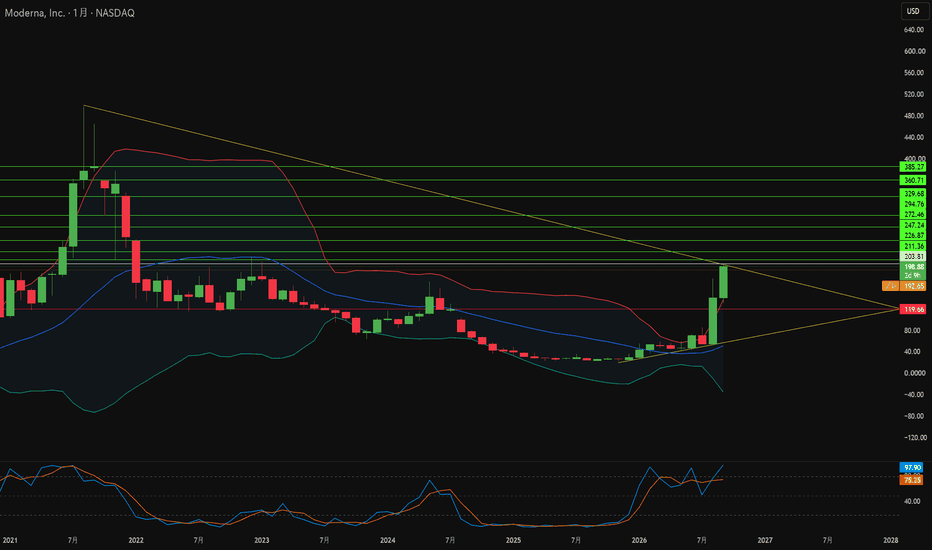
Task: Select the 294.76 price level label
Action: (x=913, y=204)
